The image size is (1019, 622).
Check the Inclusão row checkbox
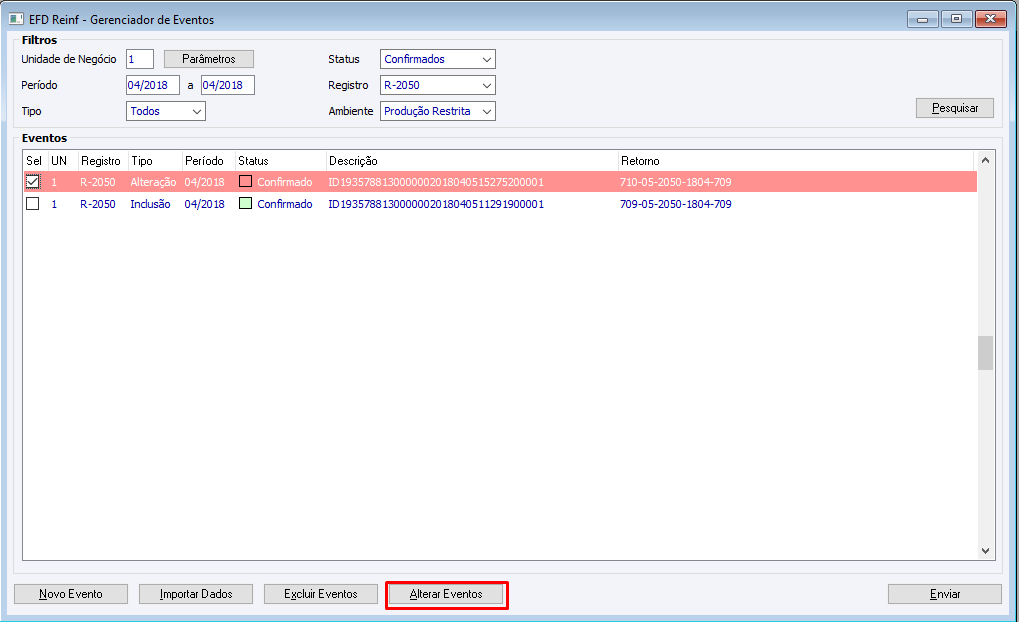pyautogui.click(x=32, y=204)
